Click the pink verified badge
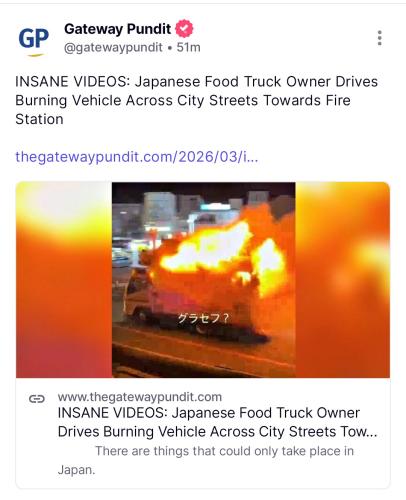Viewport: 406px width, 500px height. [x=184, y=29]
